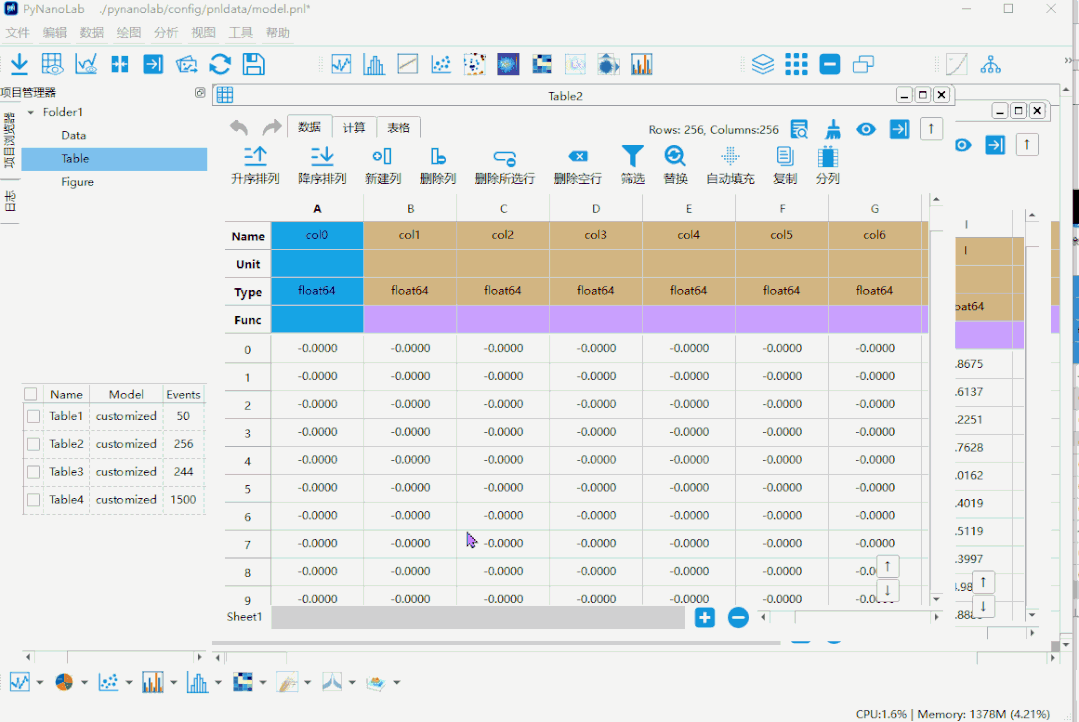This screenshot has width=1079, height=722.
Task: Click the image export icon in top toolbar
Action: click(186, 64)
